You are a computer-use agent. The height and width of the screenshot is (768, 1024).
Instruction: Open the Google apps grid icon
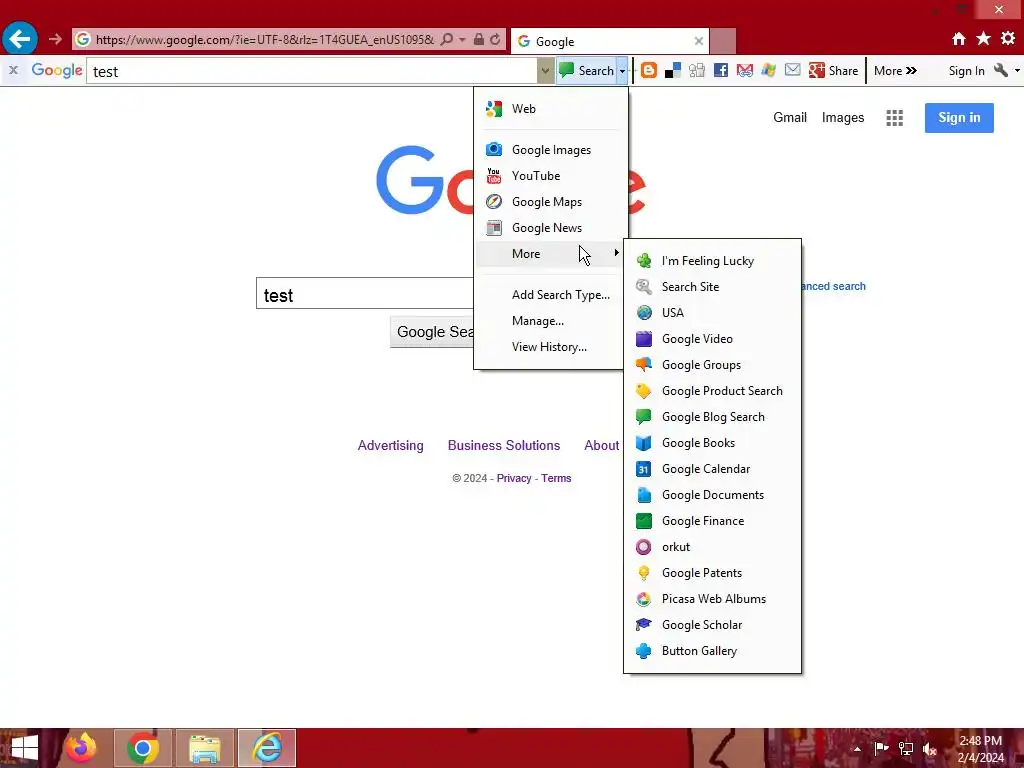[x=894, y=118]
